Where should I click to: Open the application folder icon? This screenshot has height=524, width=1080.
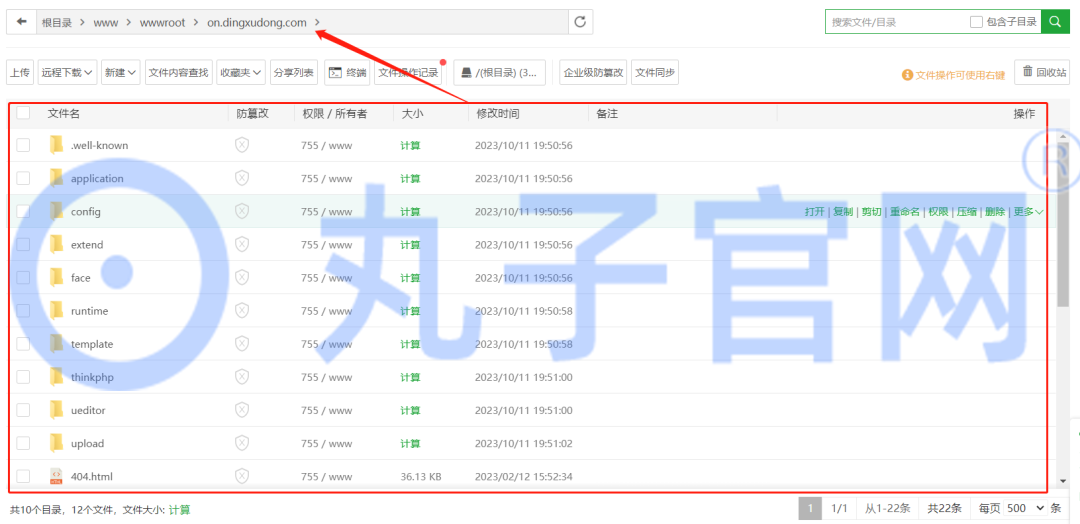coord(56,178)
